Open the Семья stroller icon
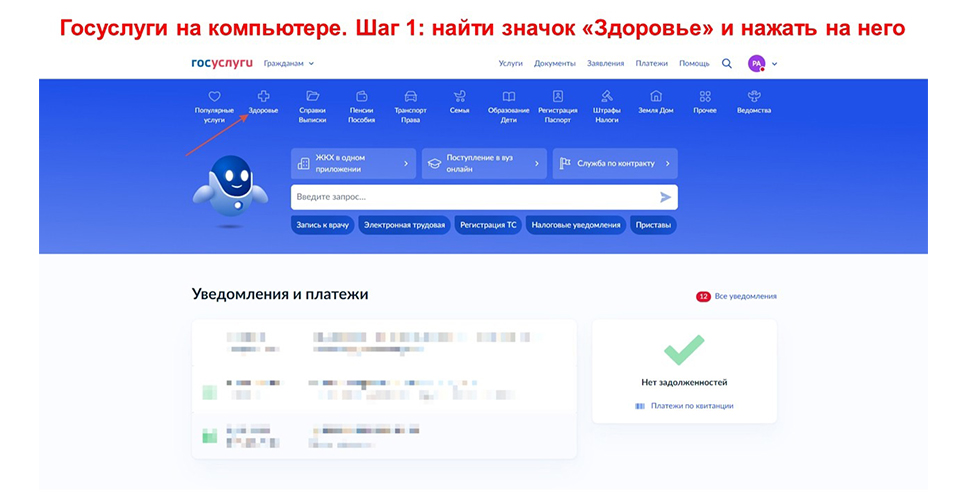 459,97
